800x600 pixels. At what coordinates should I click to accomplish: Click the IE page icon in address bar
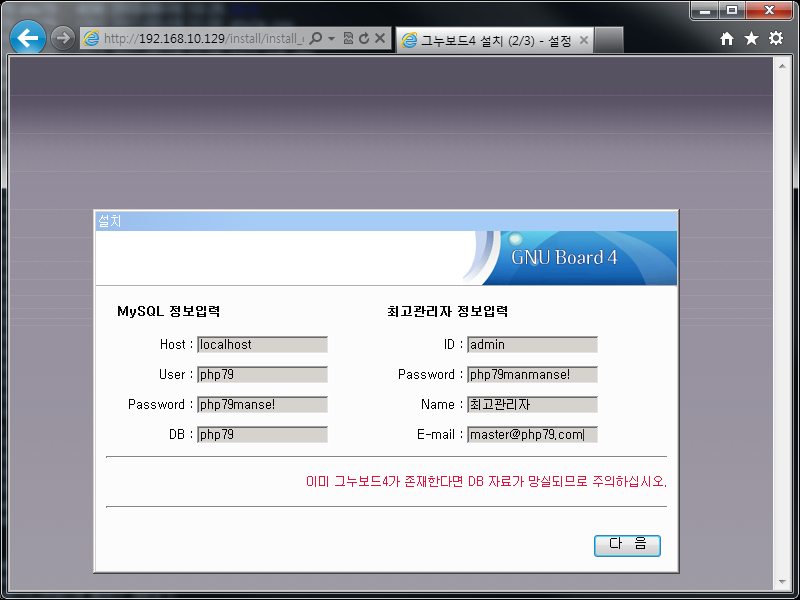tap(91, 38)
